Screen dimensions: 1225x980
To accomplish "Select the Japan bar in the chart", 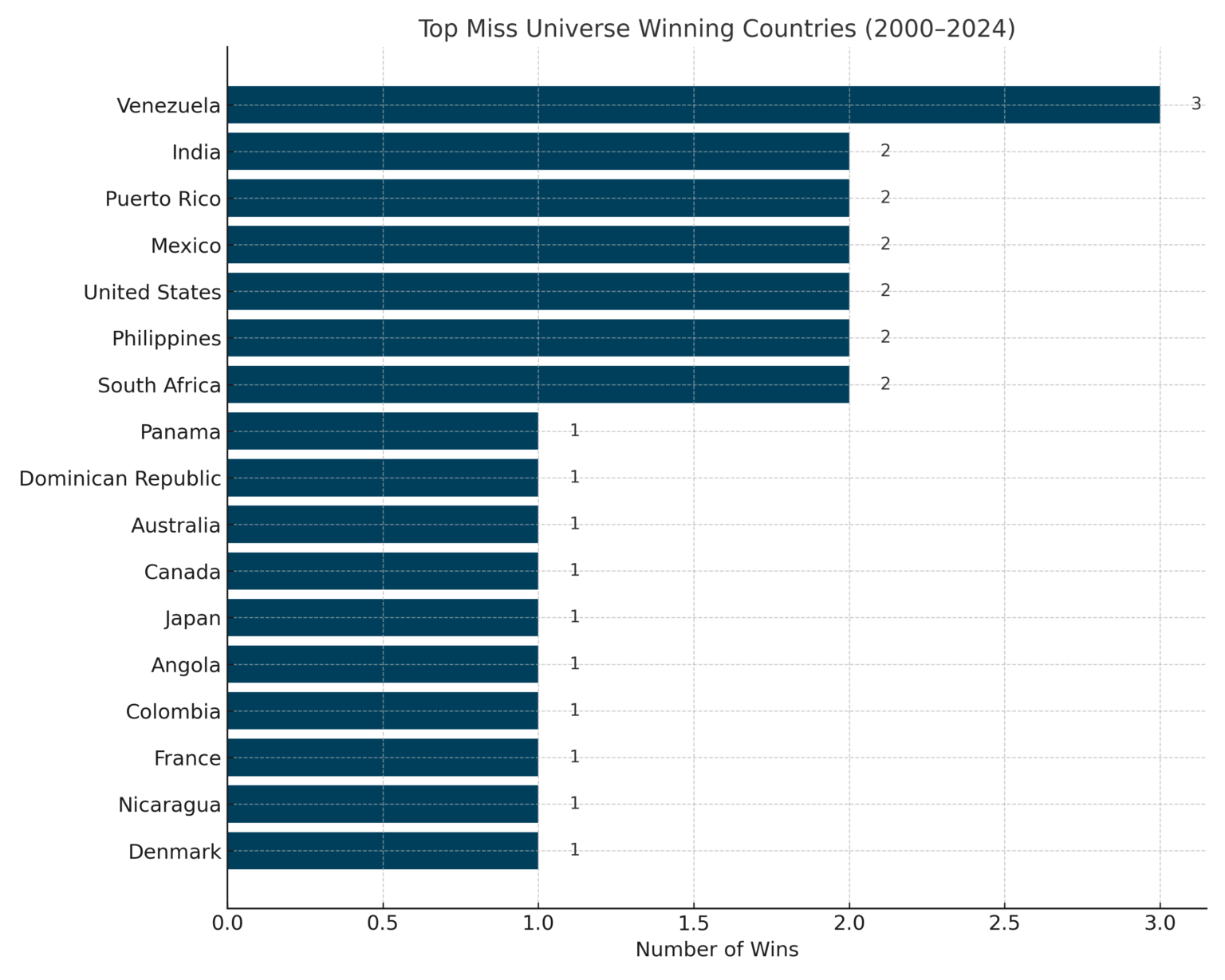I will click(x=383, y=618).
